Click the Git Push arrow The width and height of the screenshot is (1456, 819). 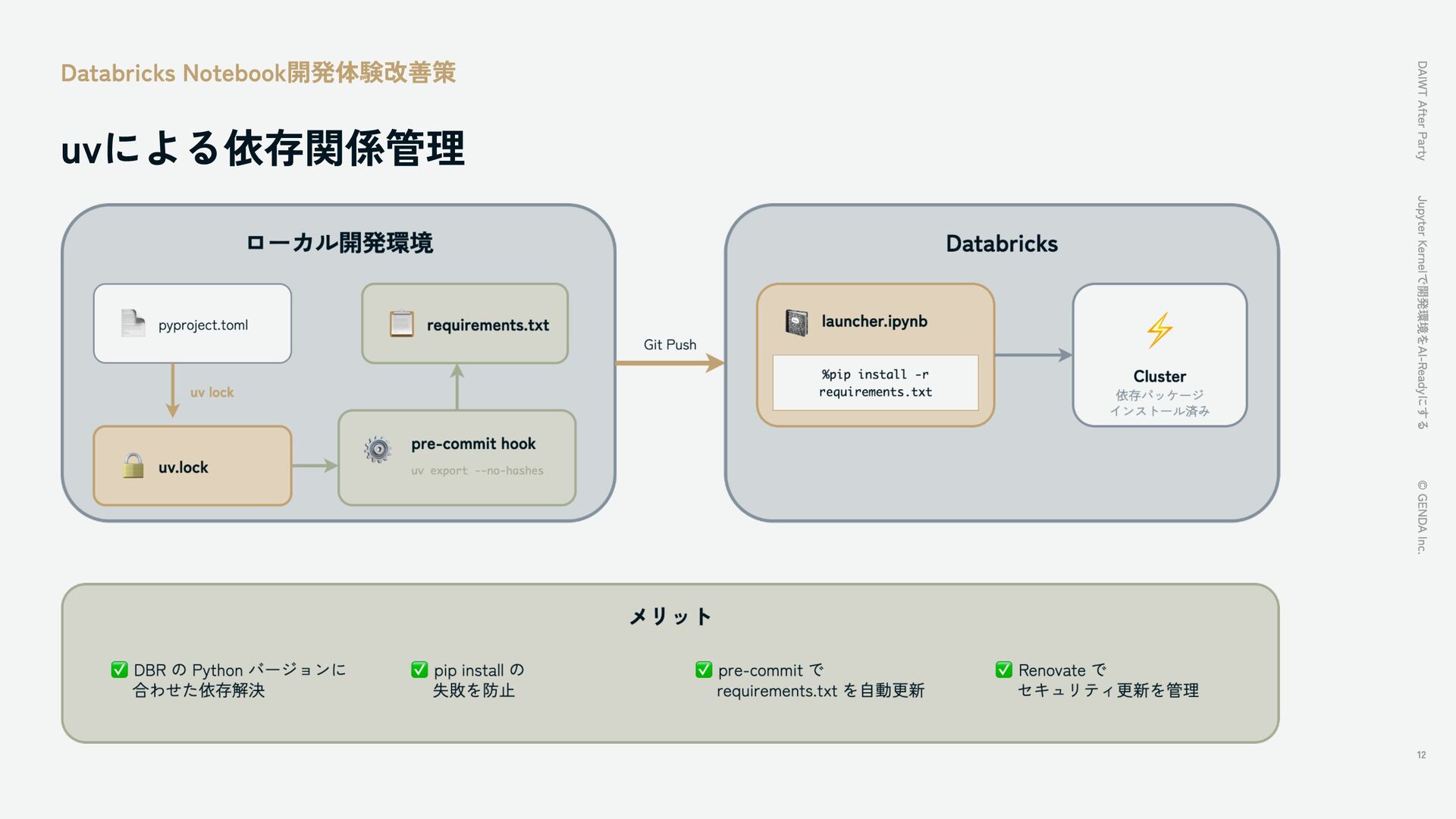pos(669,363)
